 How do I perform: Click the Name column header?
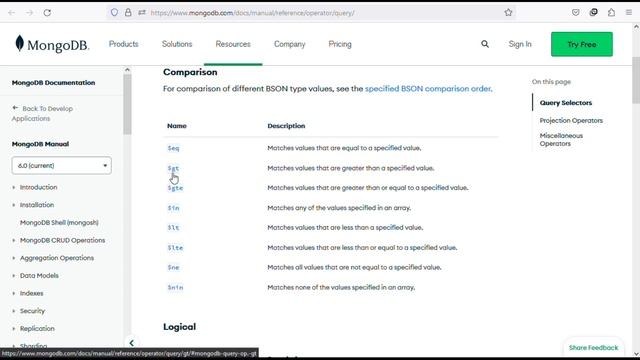(x=177, y=126)
